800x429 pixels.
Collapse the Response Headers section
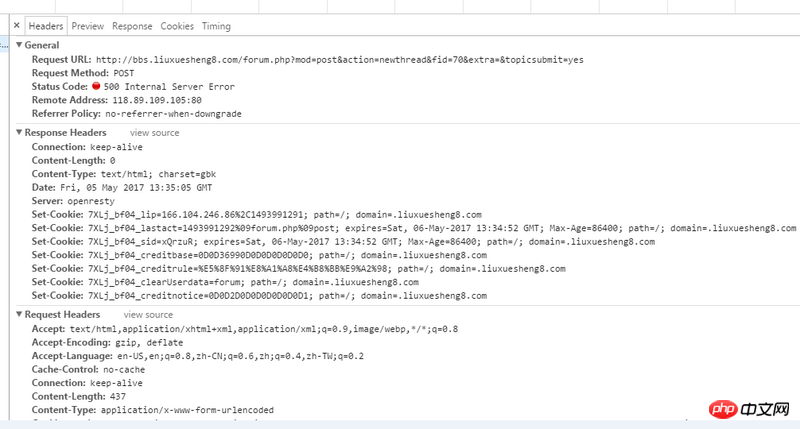point(19,133)
